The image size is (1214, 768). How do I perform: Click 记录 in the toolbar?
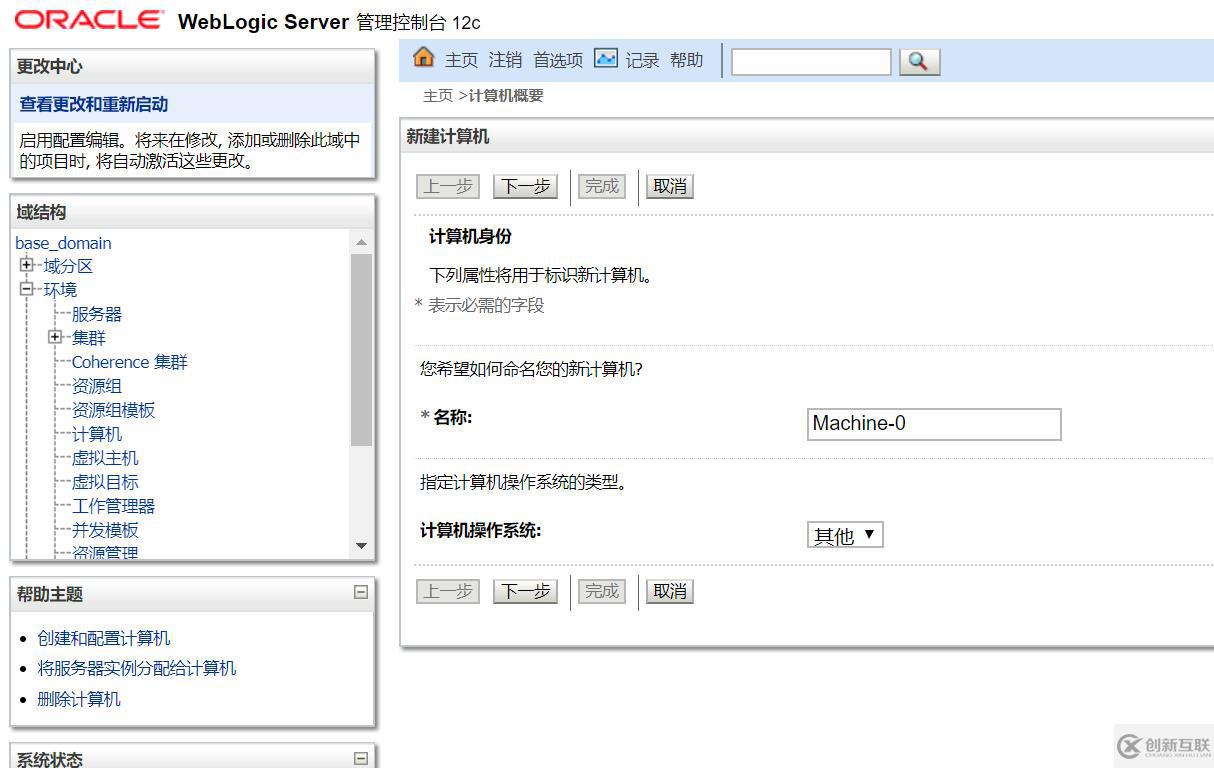coord(642,60)
